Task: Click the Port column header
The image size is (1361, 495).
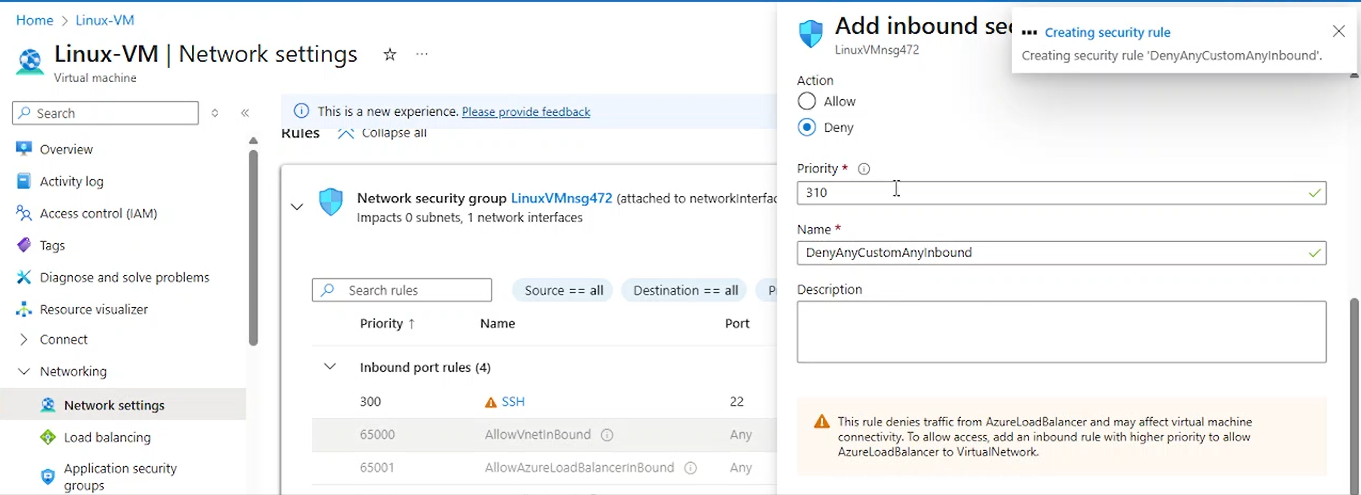Action: pyautogui.click(x=737, y=324)
